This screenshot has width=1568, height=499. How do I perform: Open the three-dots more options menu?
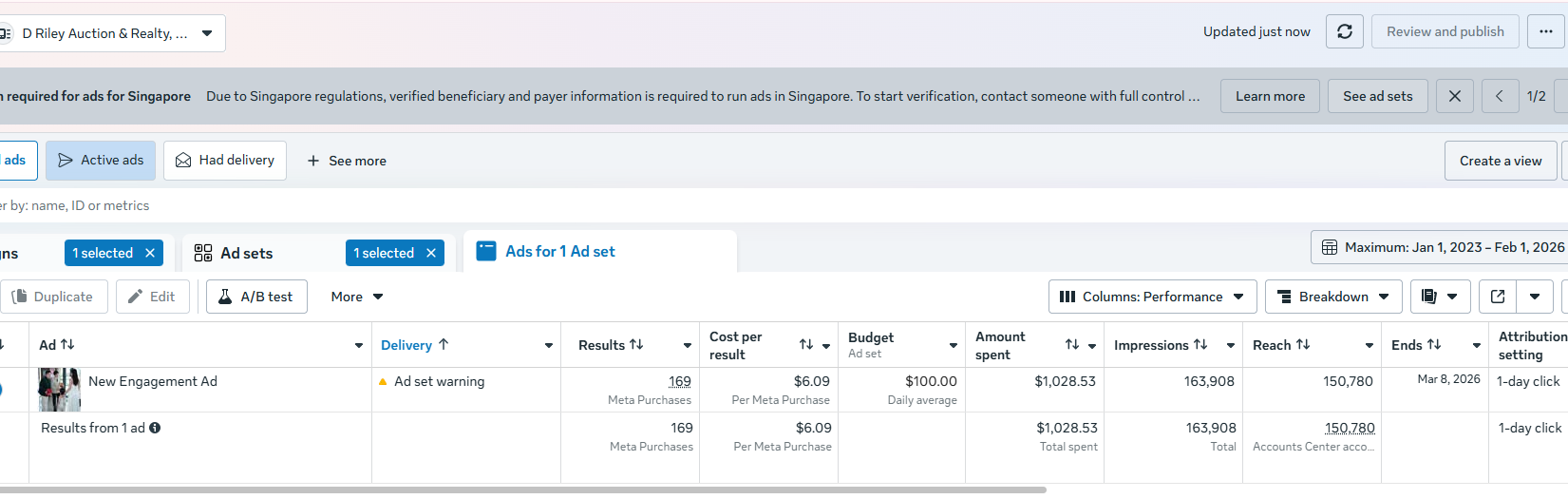point(1545,31)
